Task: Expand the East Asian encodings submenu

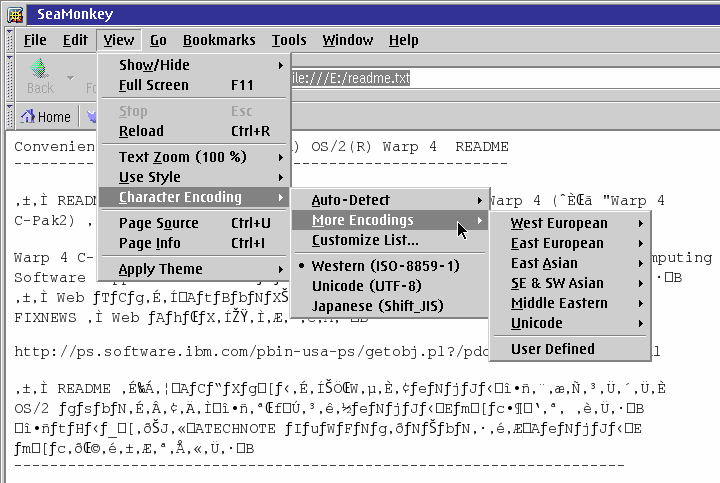Action: coord(544,263)
